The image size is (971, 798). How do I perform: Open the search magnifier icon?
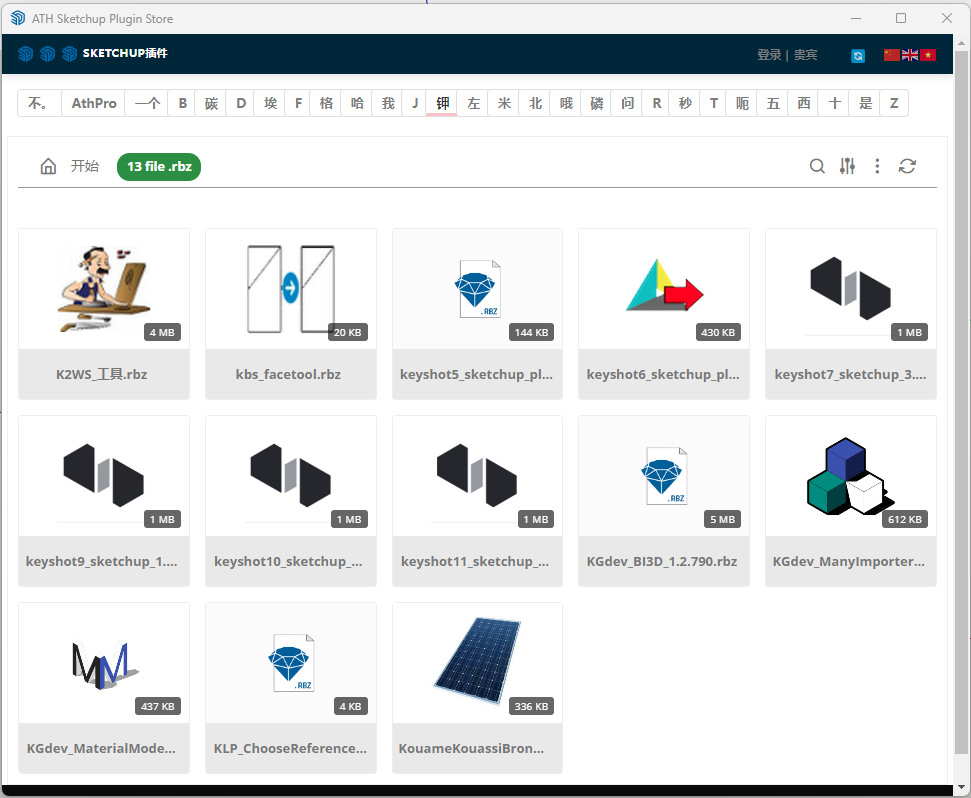(x=817, y=167)
